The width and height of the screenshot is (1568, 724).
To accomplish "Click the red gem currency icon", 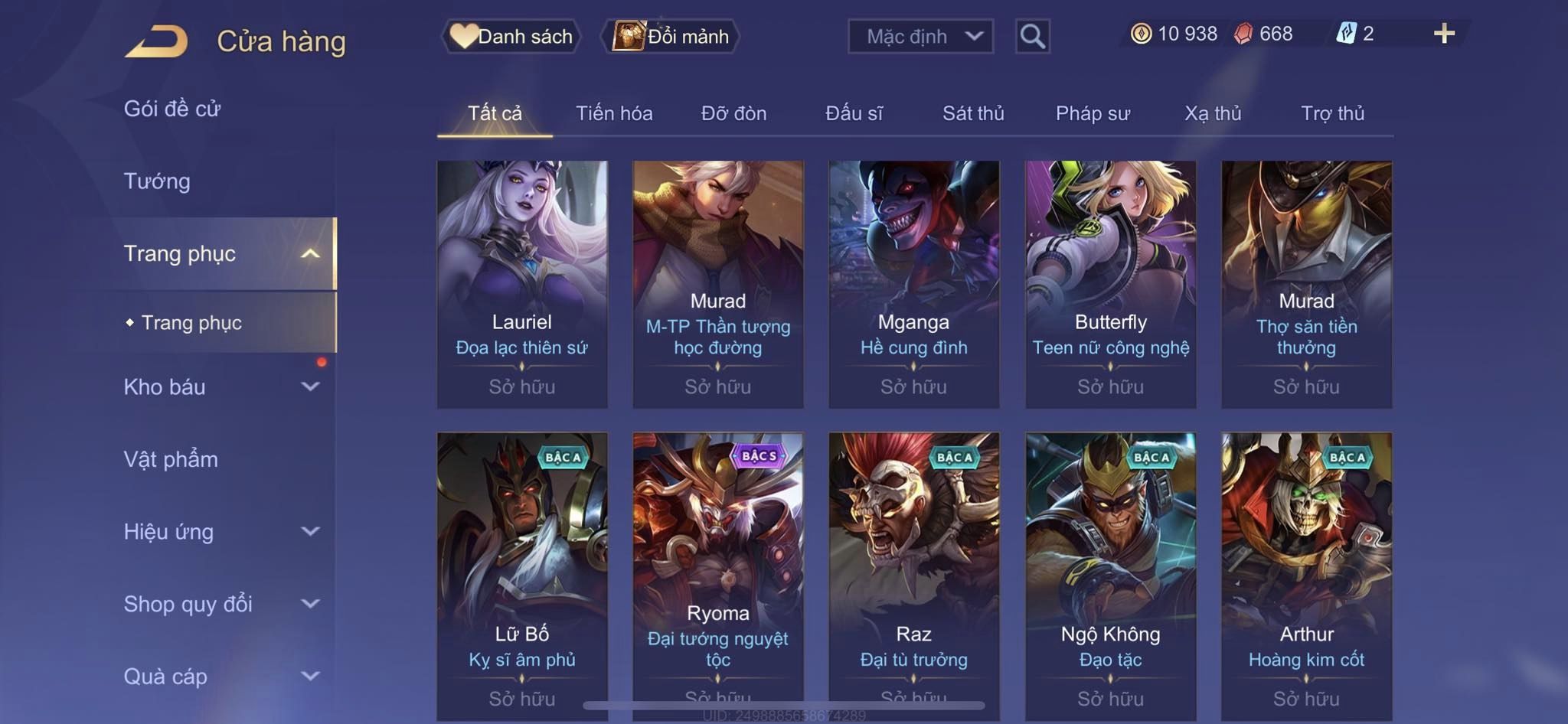I will pos(1243,34).
